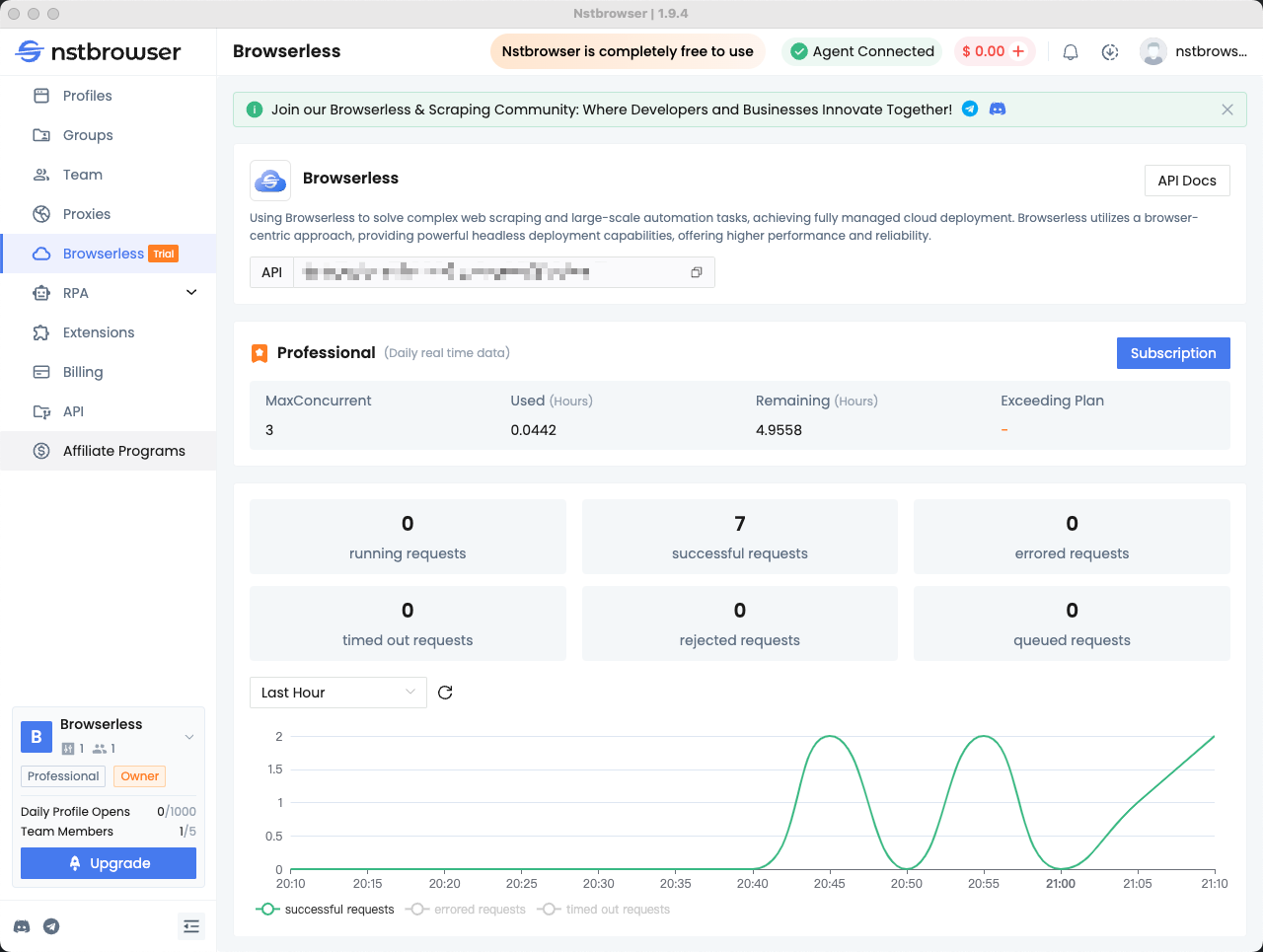
Task: Click the Owner role tag
Action: coord(139,776)
